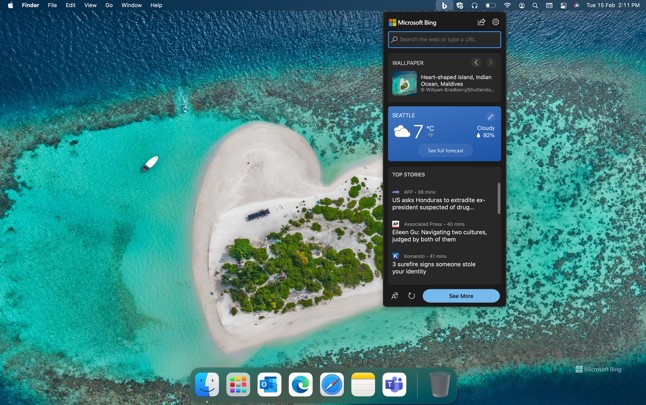Image resolution: width=646 pixels, height=405 pixels.
Task: Open Launchpad from the Dock
Action: (x=238, y=384)
